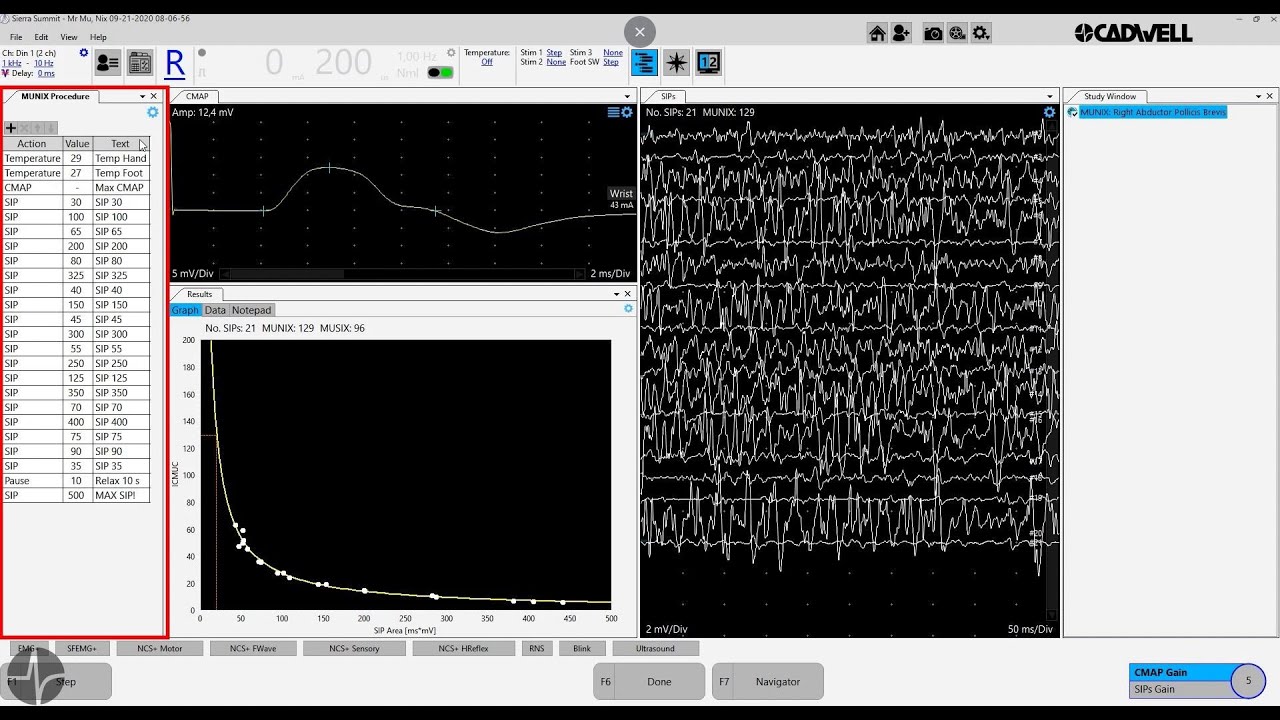
Task: Take a screenshot with camera icon
Action: click(x=933, y=33)
